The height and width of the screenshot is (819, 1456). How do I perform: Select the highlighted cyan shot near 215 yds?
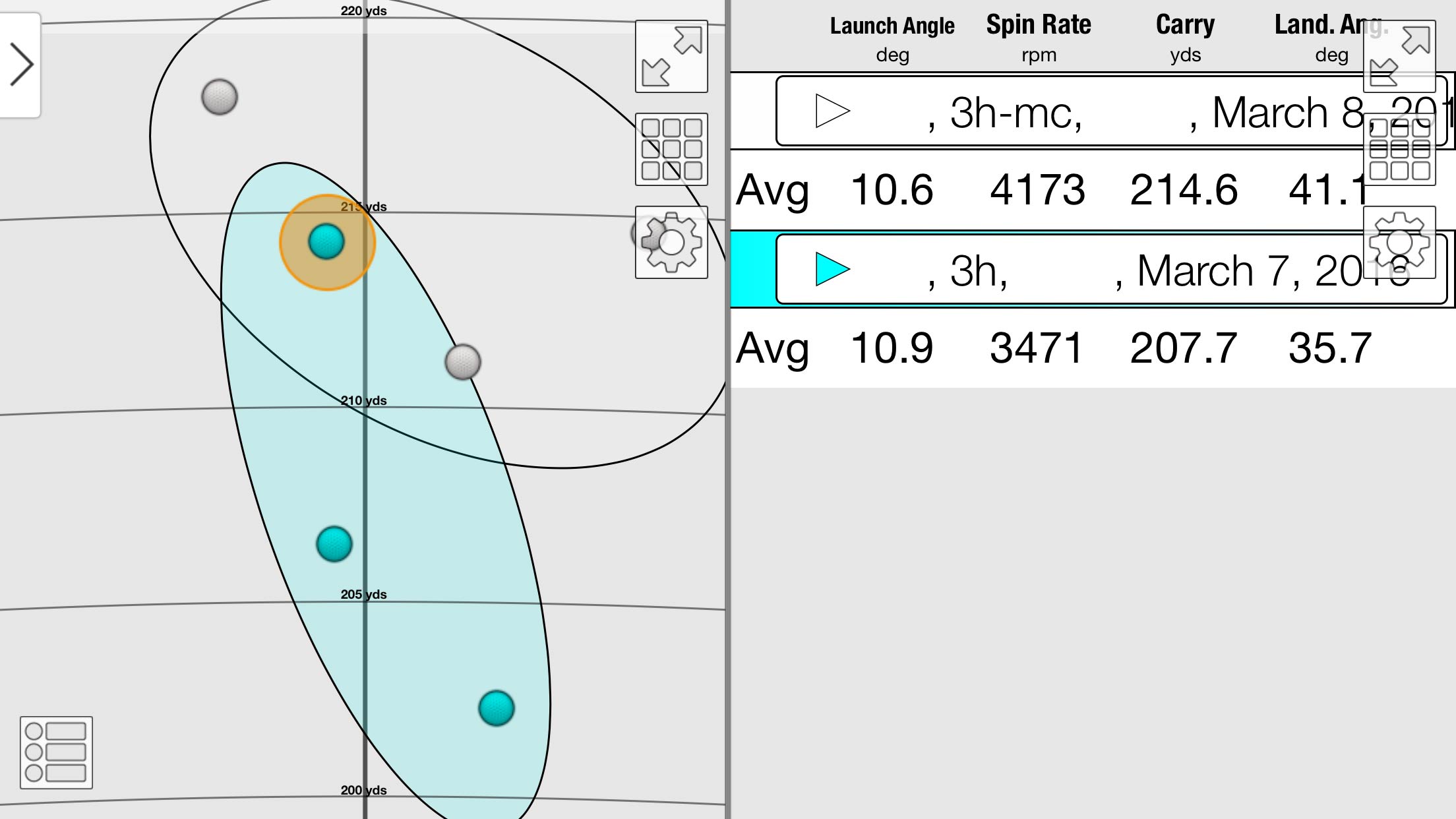(x=326, y=241)
